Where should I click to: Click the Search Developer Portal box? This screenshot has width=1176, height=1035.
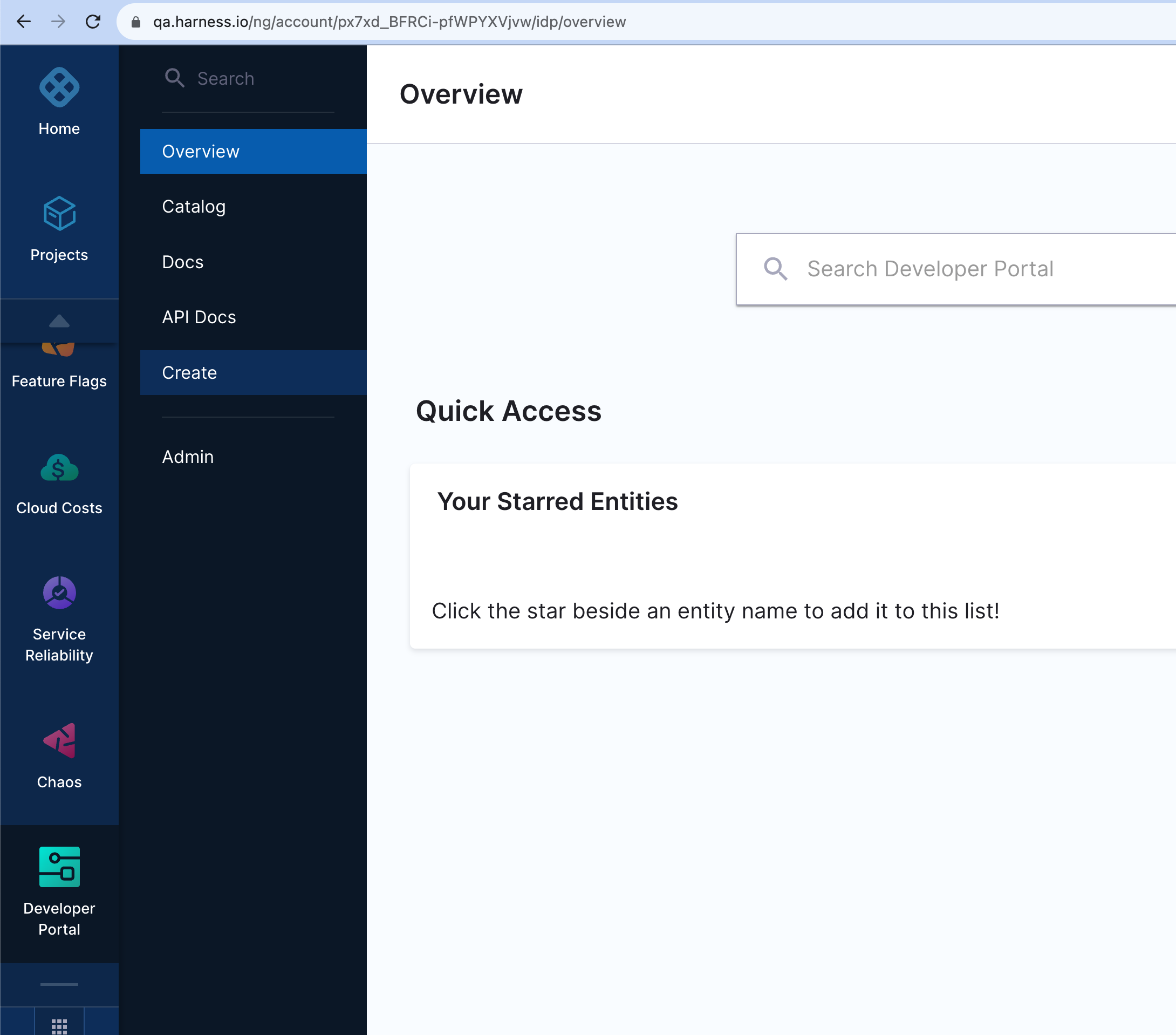pos(930,269)
